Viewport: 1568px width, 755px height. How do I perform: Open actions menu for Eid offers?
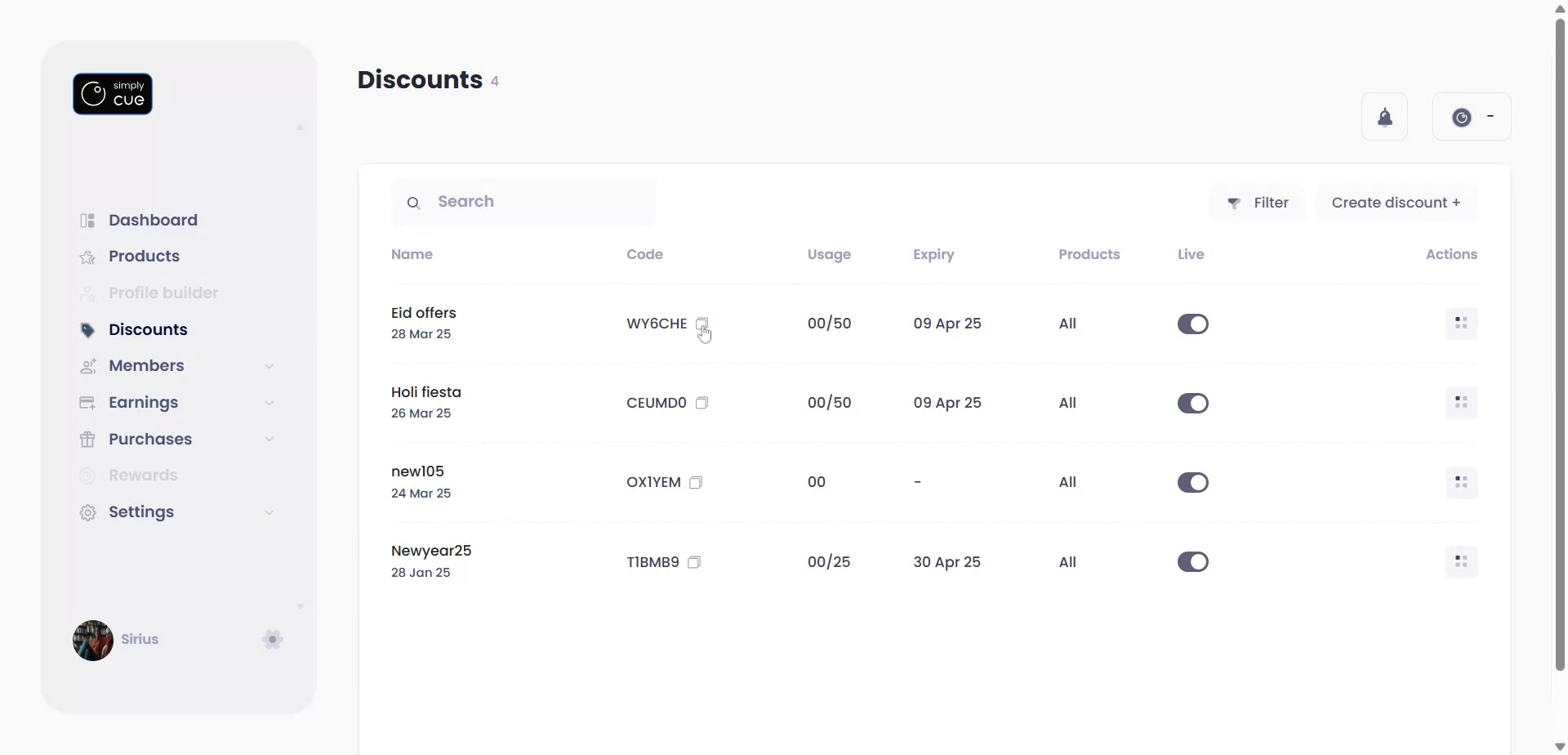[1461, 324]
